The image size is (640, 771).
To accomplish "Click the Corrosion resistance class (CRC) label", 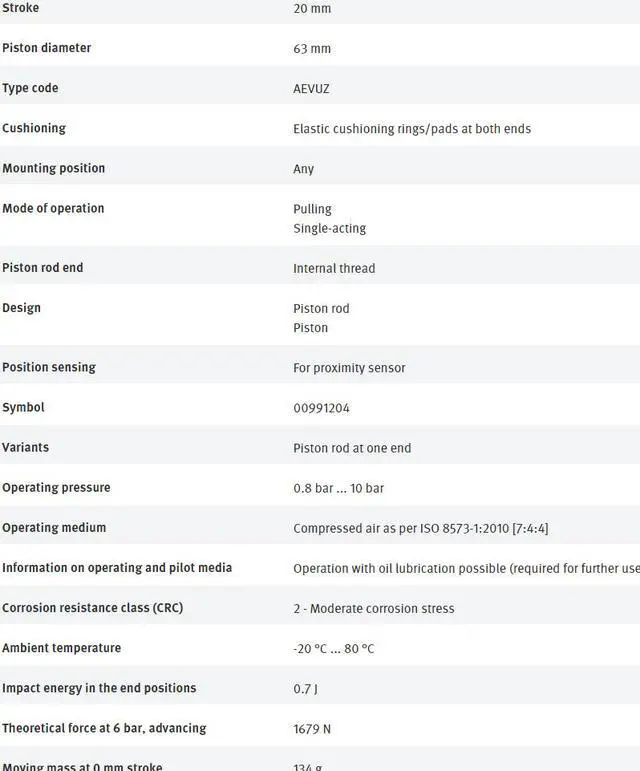I will (x=92, y=607).
